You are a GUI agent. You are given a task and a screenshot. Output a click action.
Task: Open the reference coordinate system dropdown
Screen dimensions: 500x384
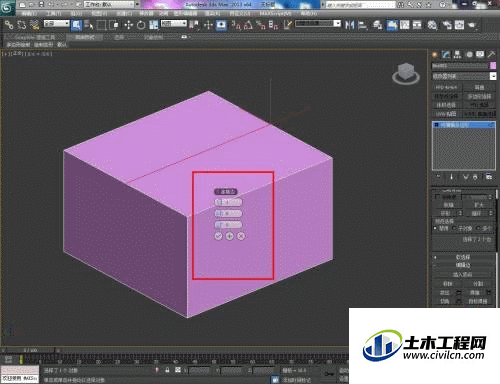pos(174,24)
